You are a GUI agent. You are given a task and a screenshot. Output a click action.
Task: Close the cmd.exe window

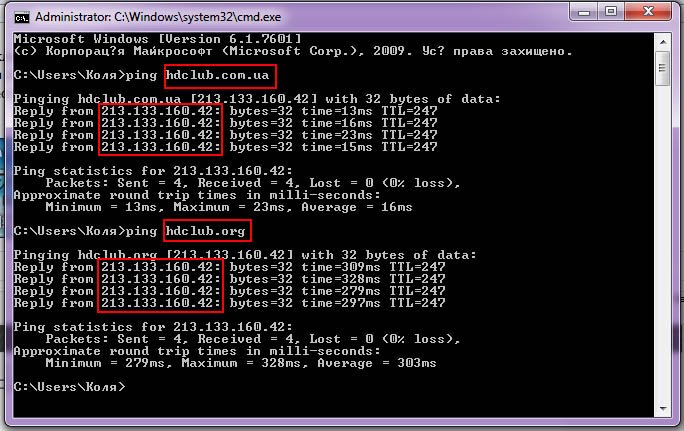point(648,12)
